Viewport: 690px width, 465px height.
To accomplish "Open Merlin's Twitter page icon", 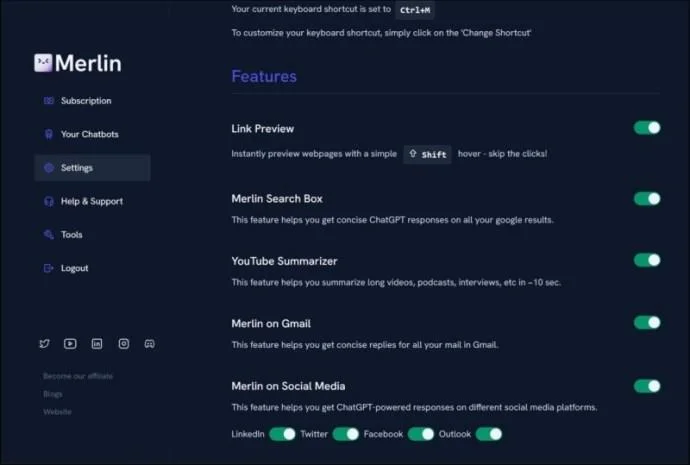I will tap(44, 344).
